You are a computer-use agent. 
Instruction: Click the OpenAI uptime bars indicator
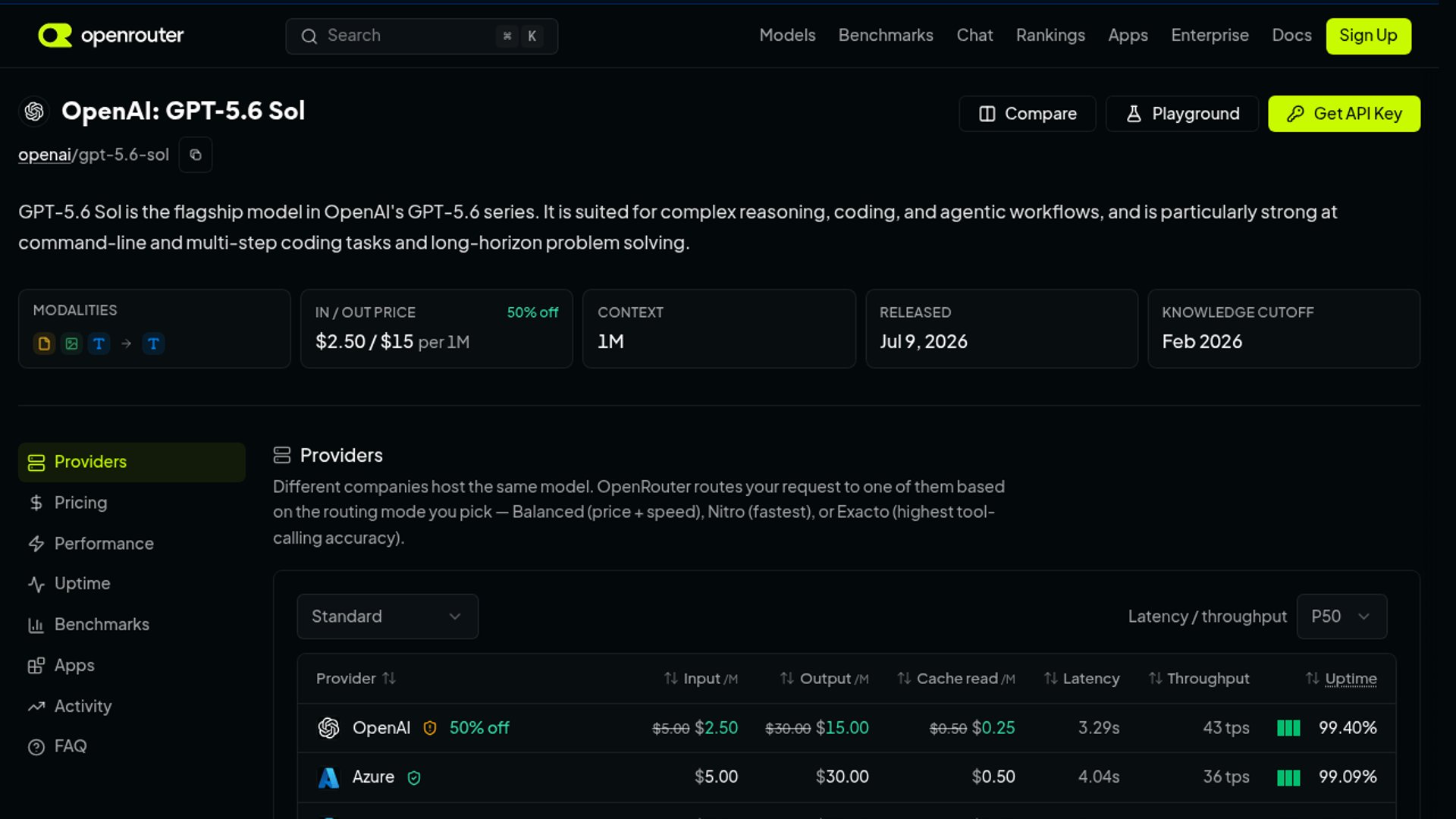pos(1288,728)
